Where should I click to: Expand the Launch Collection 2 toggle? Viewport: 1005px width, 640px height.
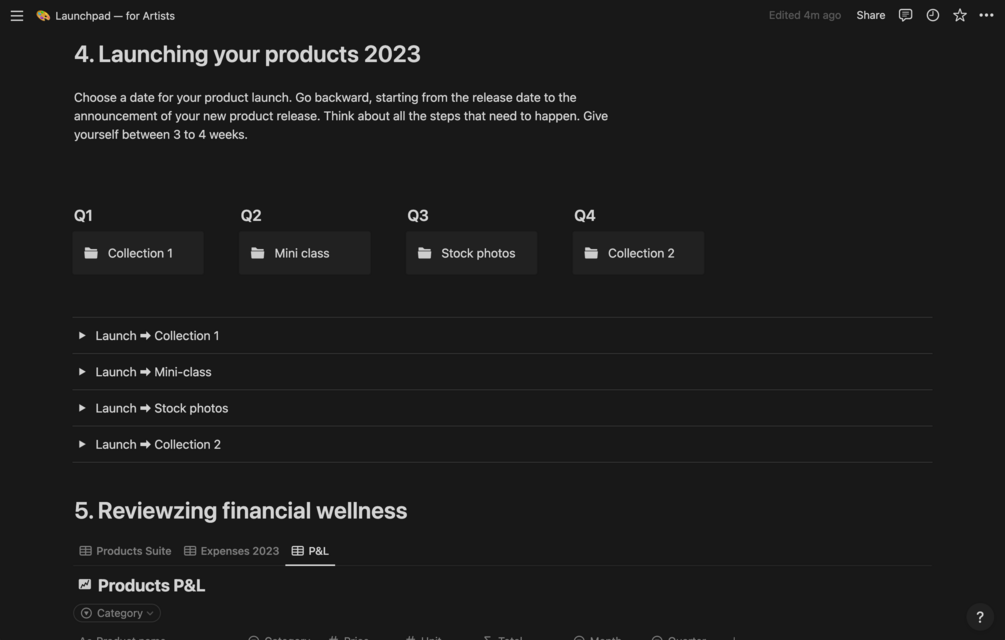tap(82, 444)
